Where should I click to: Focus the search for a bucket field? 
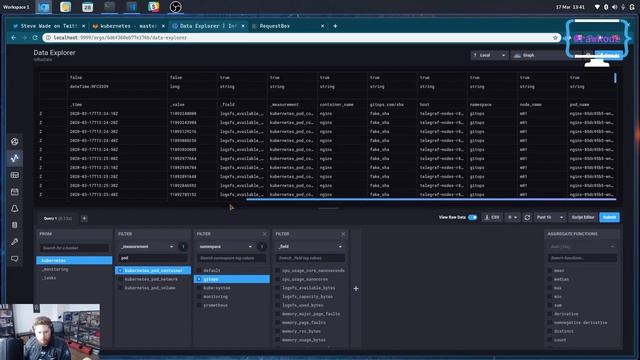74,248
